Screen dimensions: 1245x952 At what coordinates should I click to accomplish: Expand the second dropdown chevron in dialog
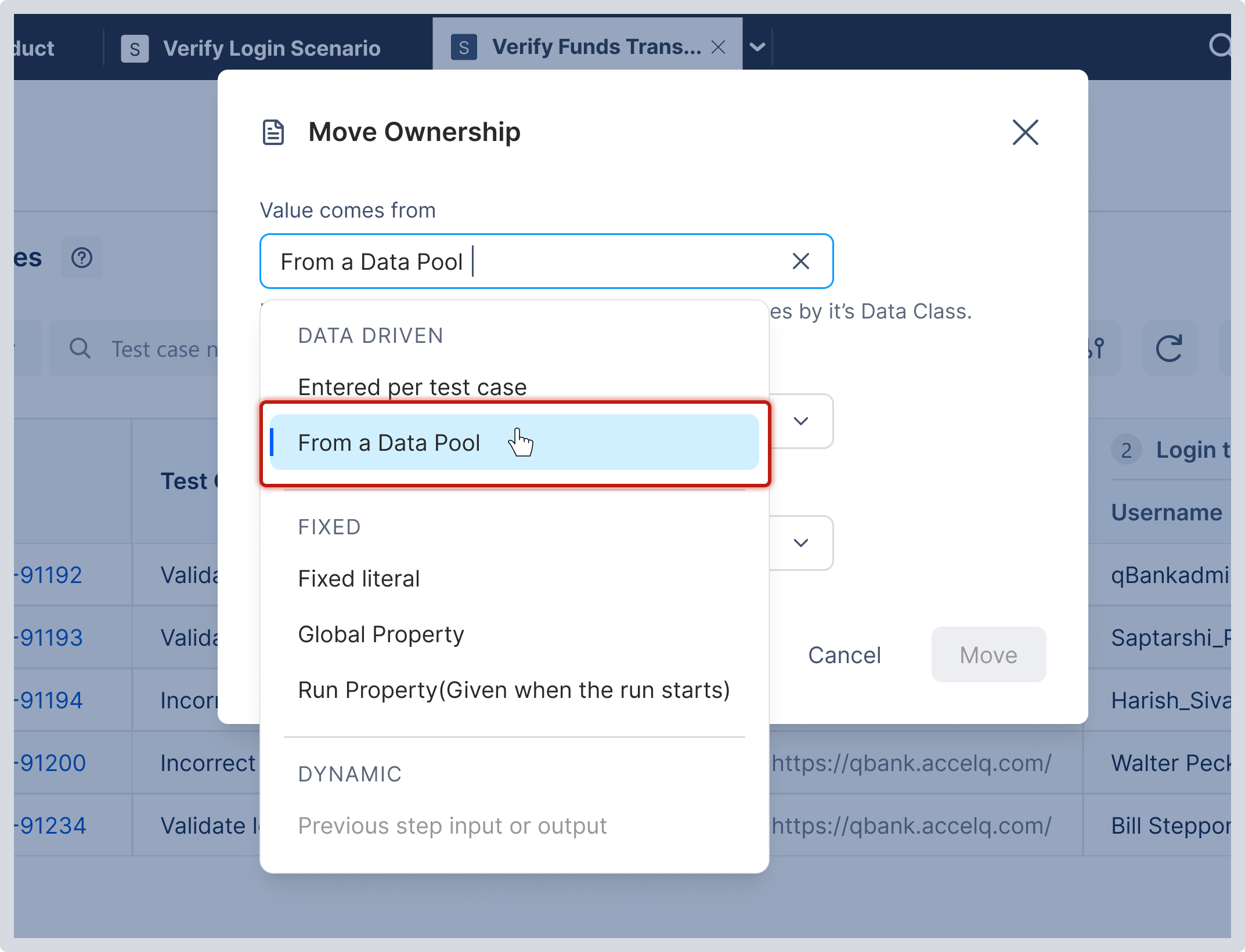(801, 543)
